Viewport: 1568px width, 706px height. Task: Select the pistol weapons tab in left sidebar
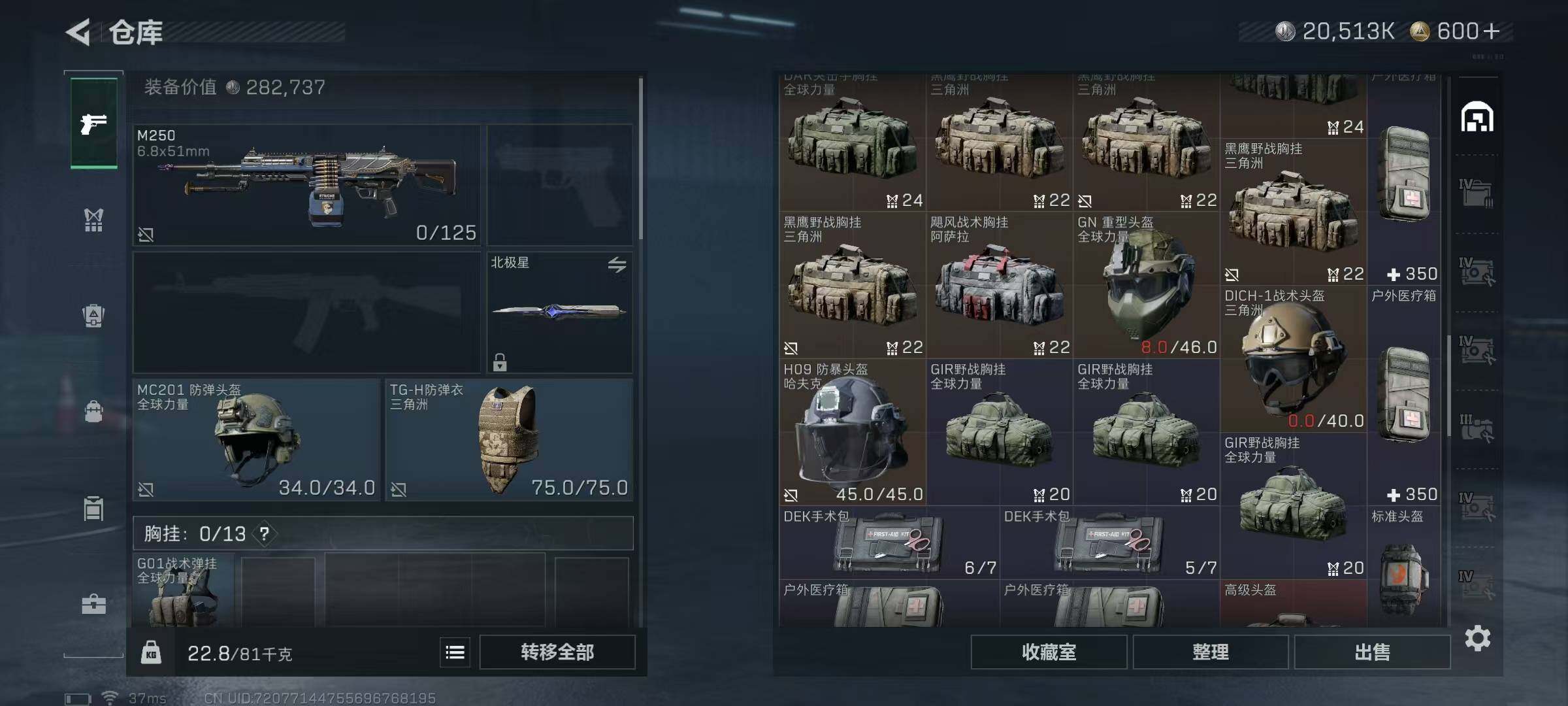94,124
